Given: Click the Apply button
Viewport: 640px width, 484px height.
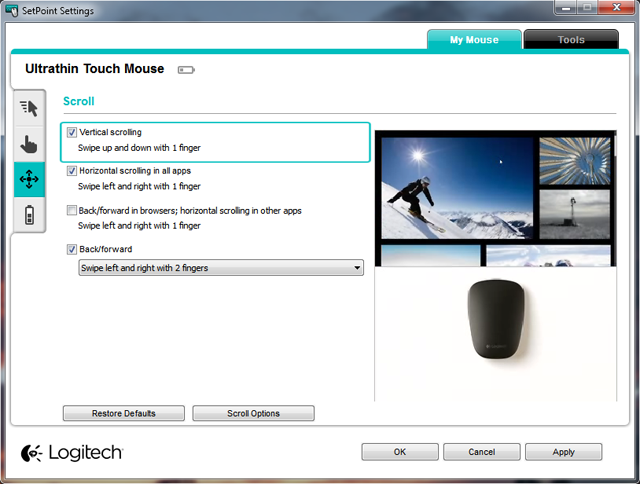Looking at the screenshot, I should pyautogui.click(x=564, y=452).
